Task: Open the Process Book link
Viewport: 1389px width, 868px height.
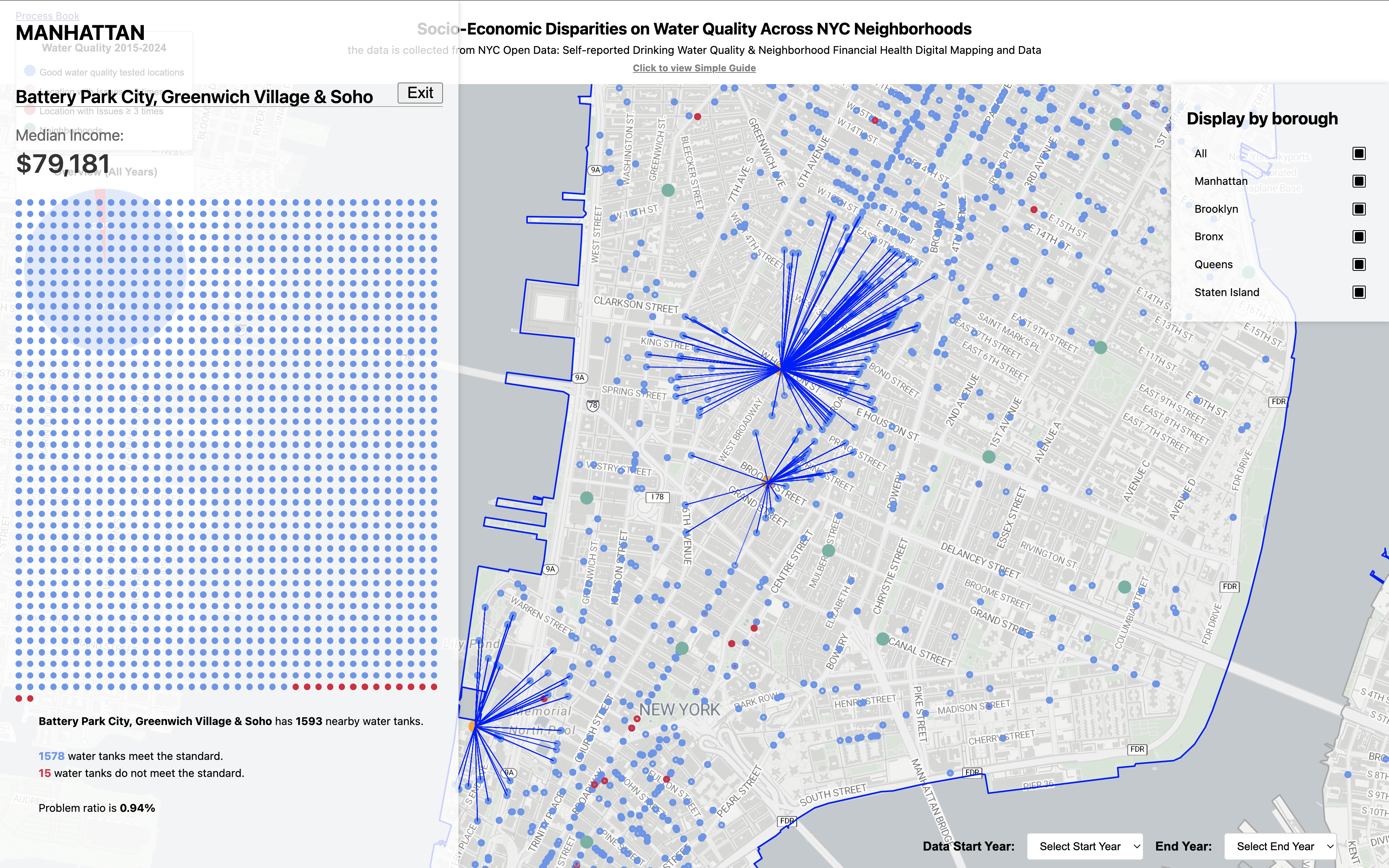Action: tap(47, 15)
